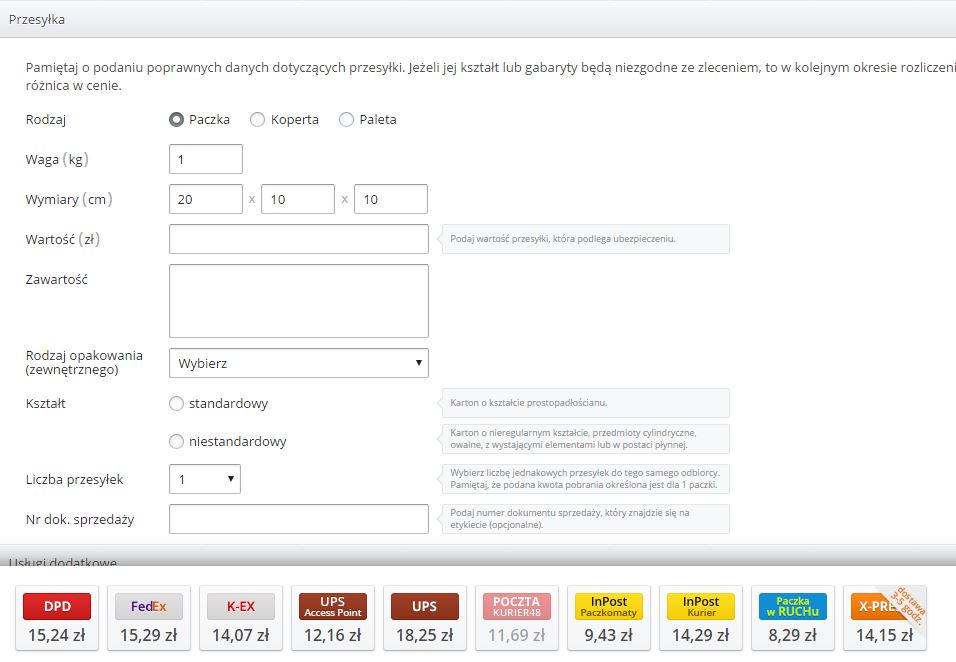This screenshot has width=956, height=662.
Task: Focus the Zawartość text area
Action: [298, 301]
